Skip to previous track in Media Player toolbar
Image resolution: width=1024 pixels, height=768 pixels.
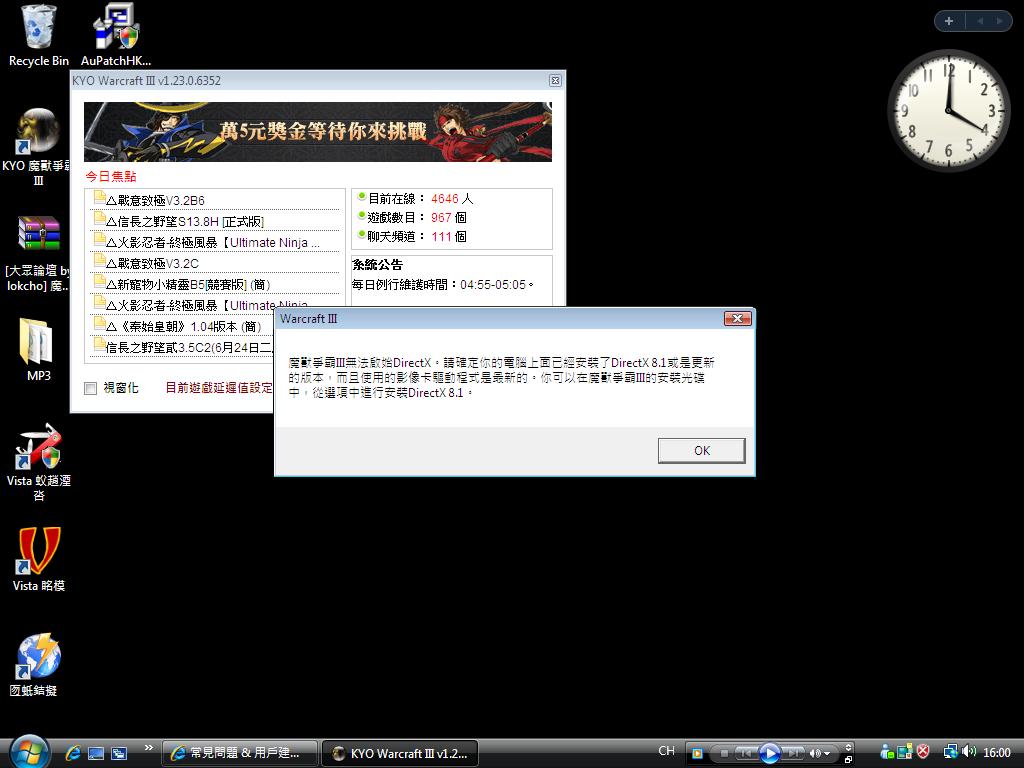[x=745, y=753]
